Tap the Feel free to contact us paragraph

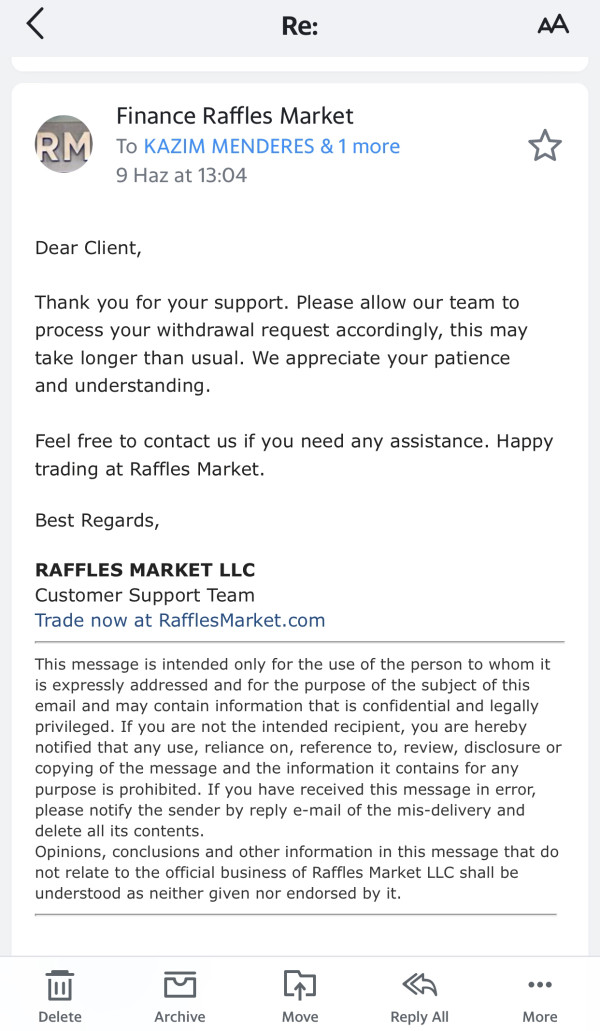click(293, 455)
